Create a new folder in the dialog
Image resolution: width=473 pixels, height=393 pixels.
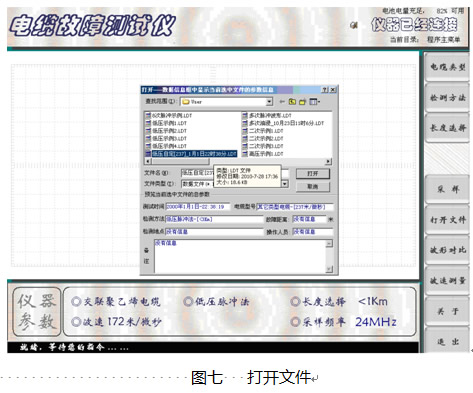click(x=302, y=101)
